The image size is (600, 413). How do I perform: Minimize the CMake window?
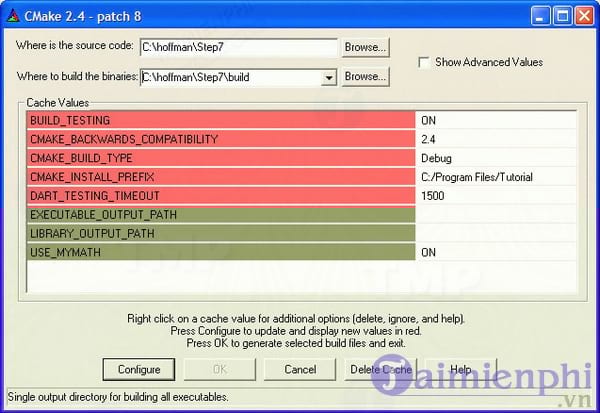click(x=538, y=16)
